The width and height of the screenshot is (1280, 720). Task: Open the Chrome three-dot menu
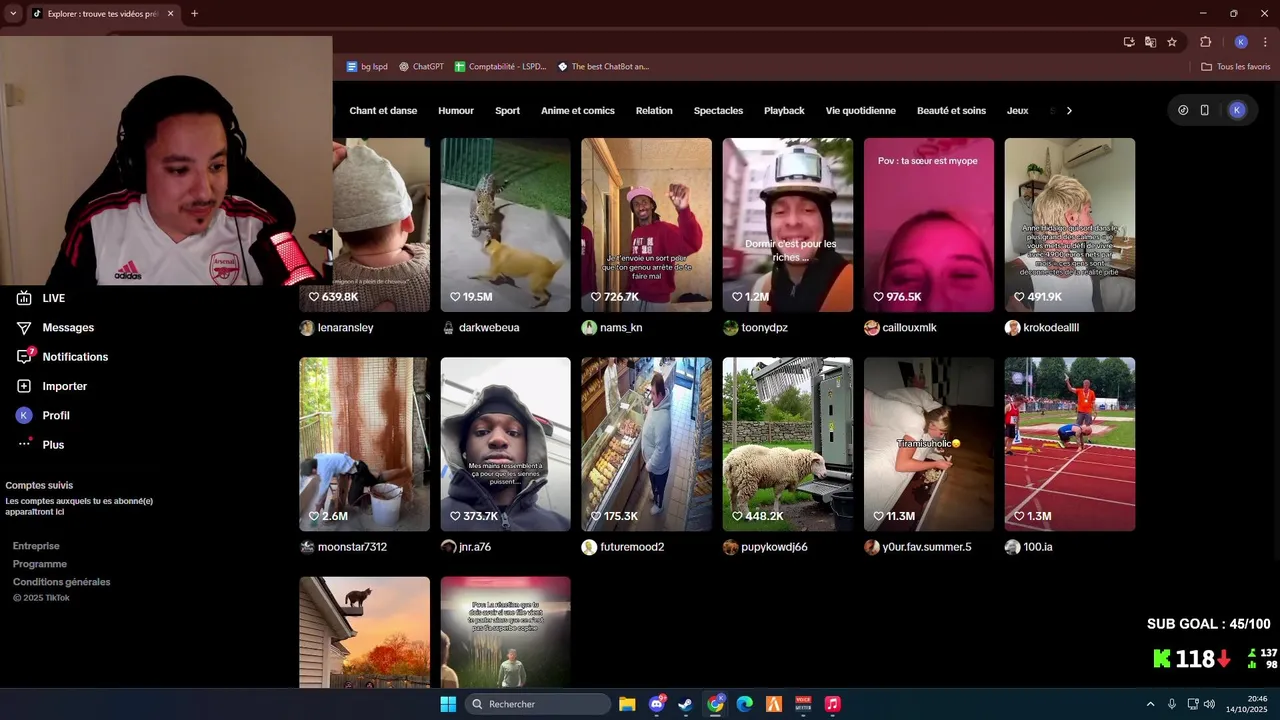pyautogui.click(x=1265, y=42)
